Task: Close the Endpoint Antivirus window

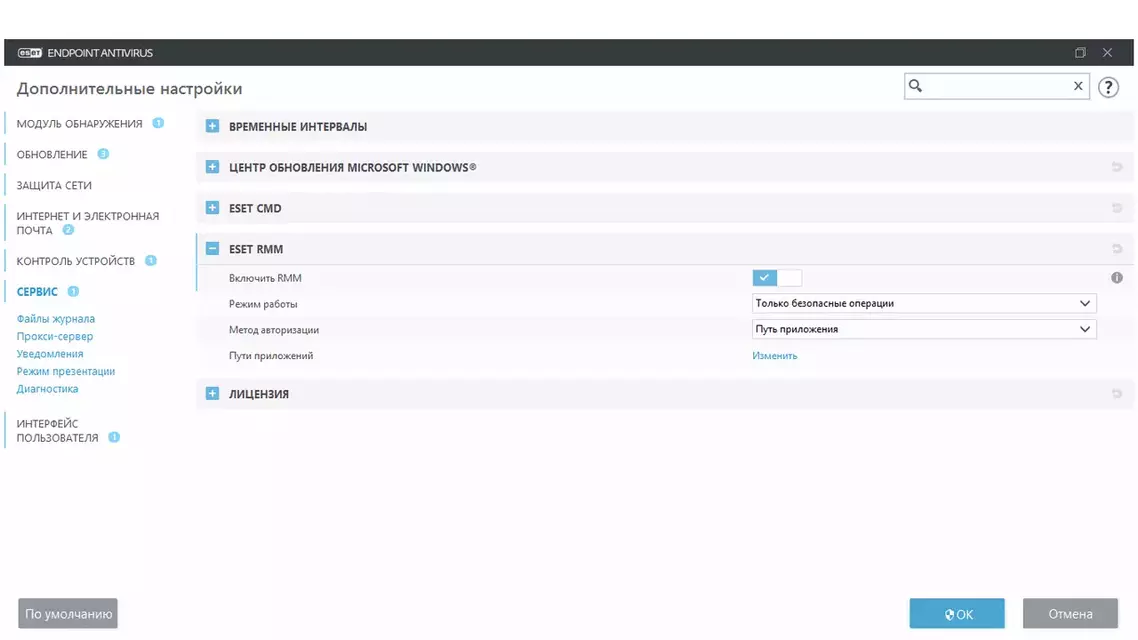Action: click(x=1107, y=53)
